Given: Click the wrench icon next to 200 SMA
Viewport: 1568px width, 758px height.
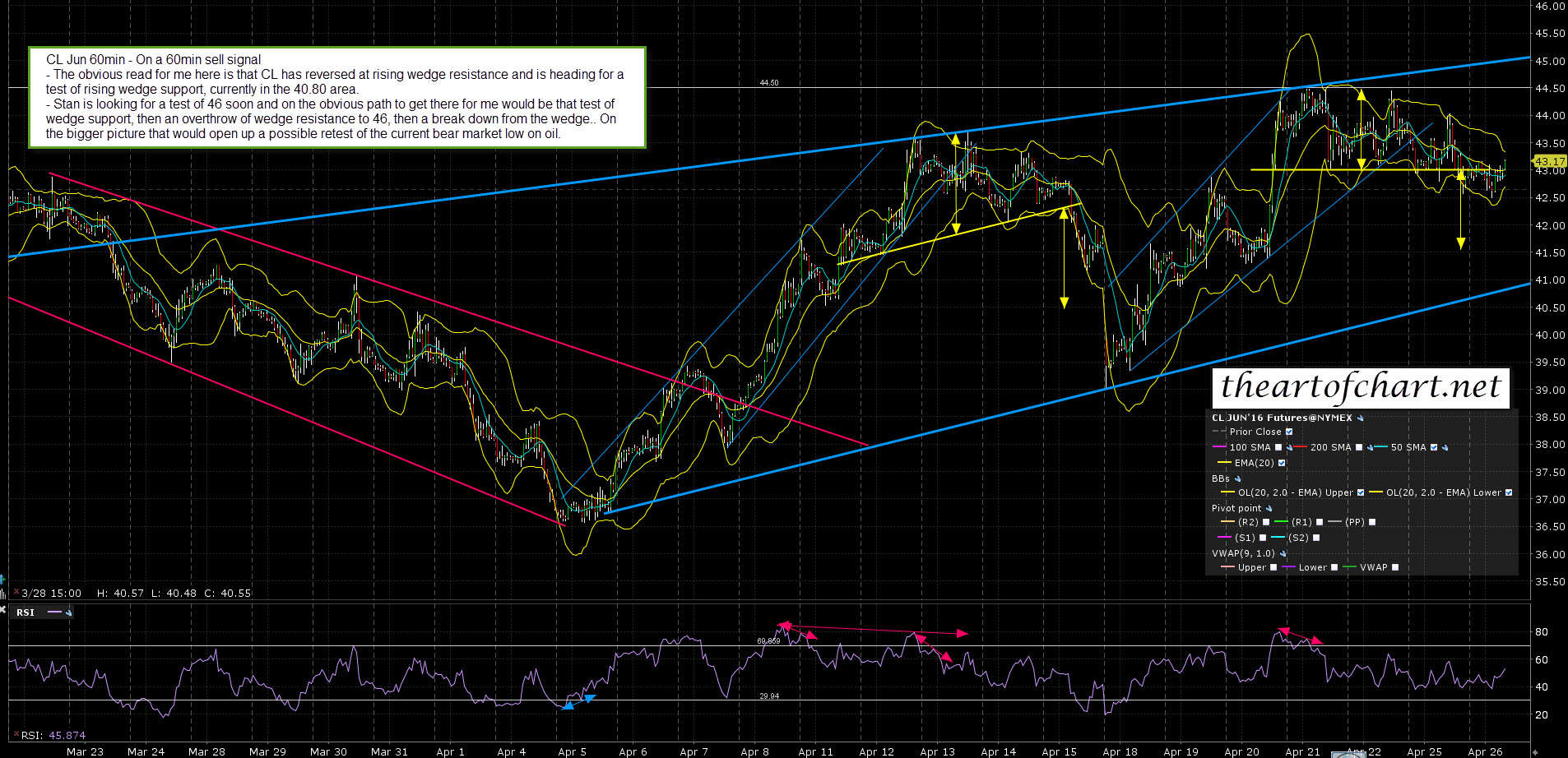Looking at the screenshot, I should (x=1371, y=448).
